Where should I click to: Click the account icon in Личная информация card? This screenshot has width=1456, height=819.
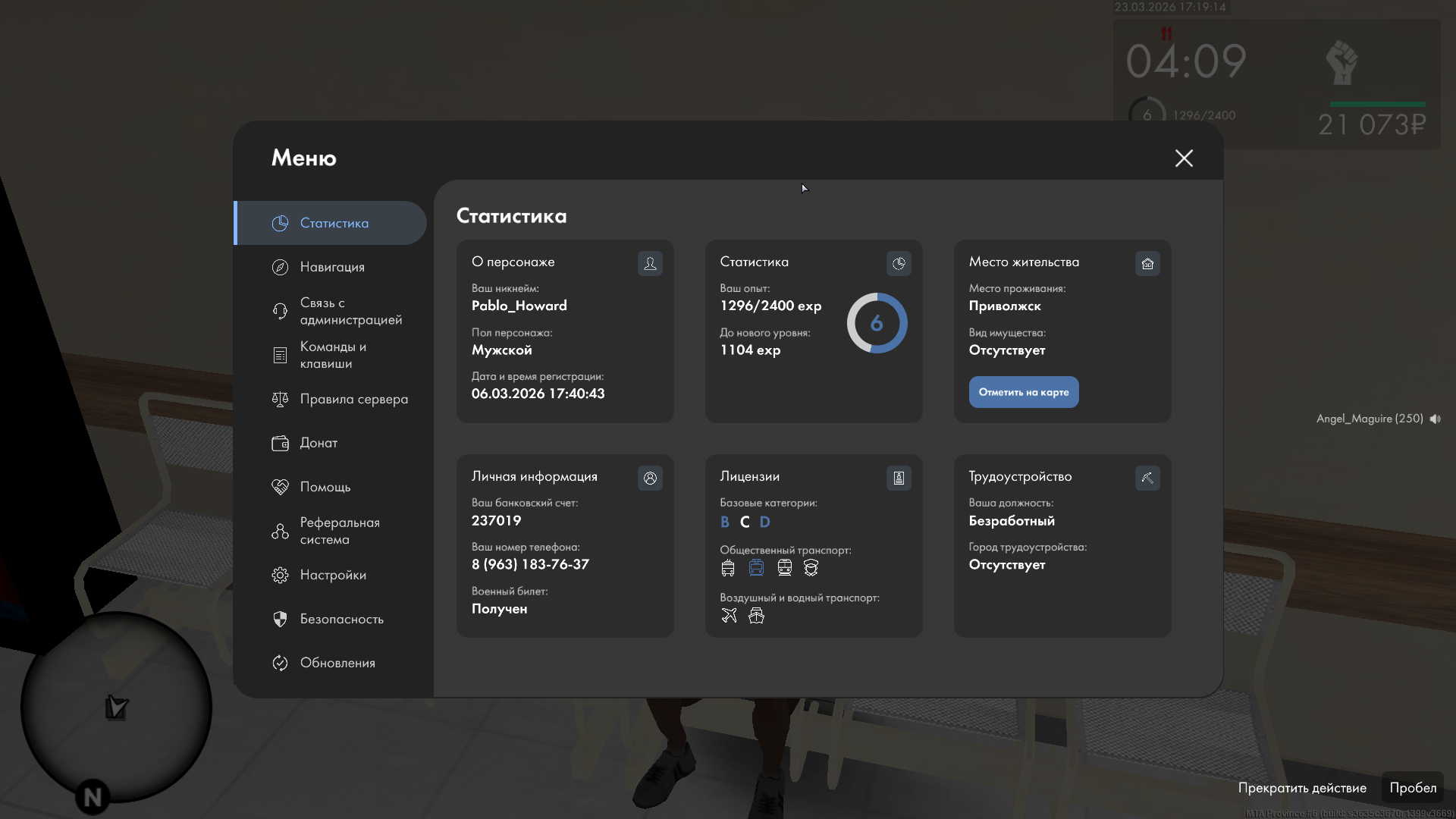click(x=650, y=478)
